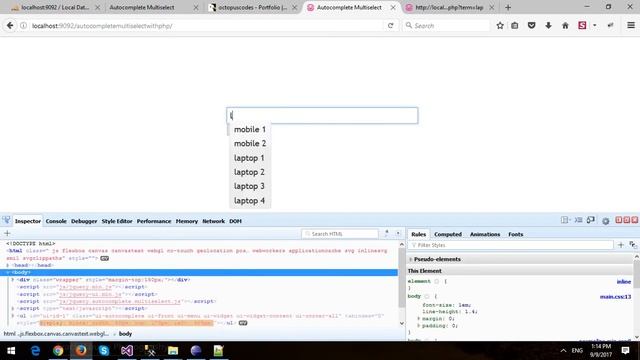Open the Network tab

coord(213,221)
